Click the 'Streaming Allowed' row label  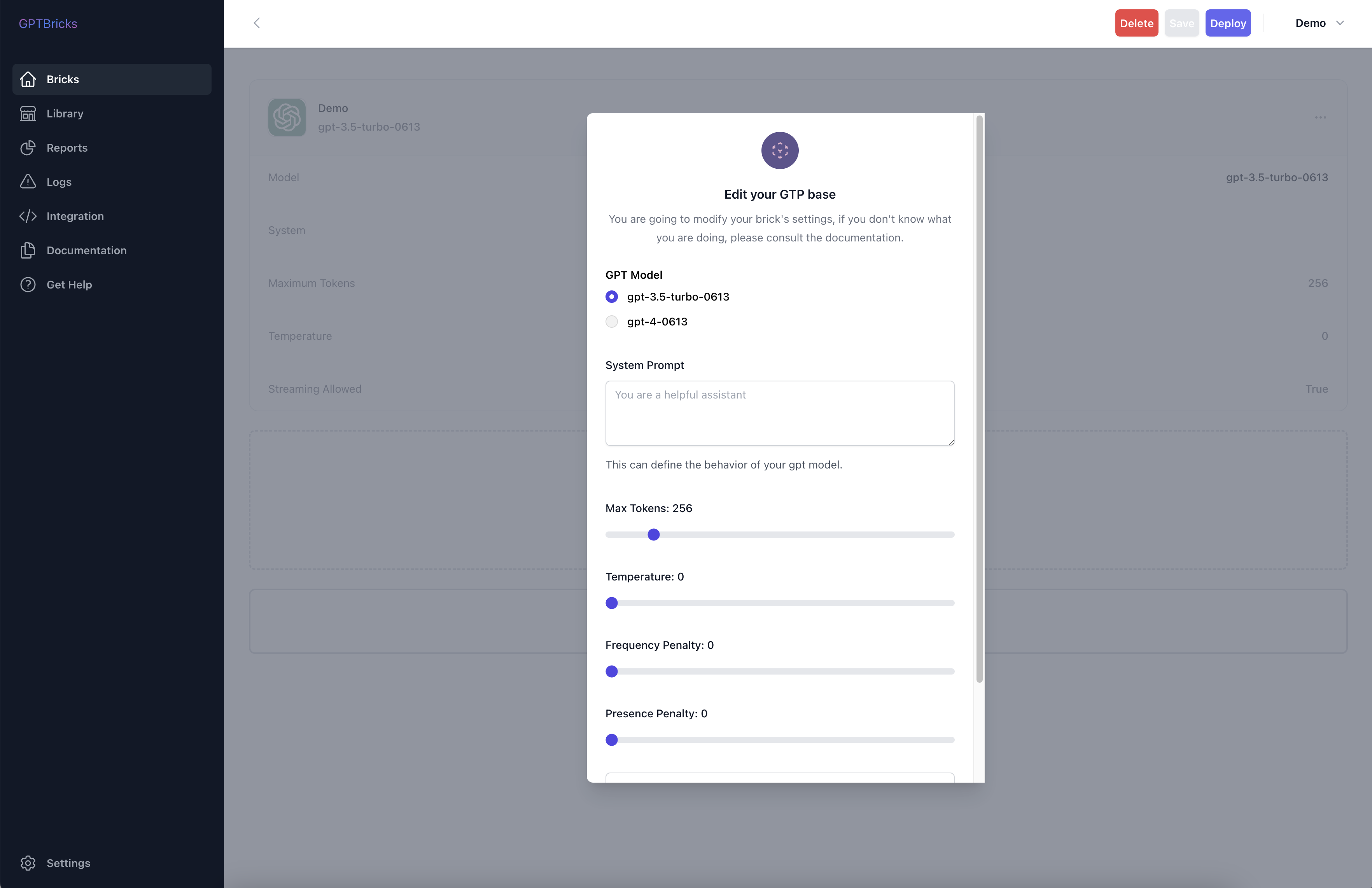(315, 389)
